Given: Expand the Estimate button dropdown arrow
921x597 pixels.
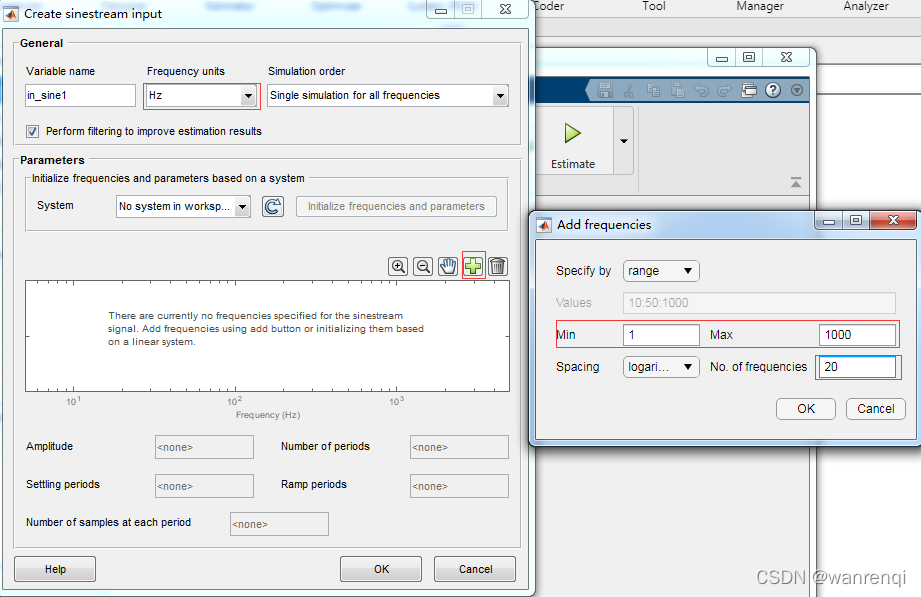Looking at the screenshot, I should pos(624,140).
